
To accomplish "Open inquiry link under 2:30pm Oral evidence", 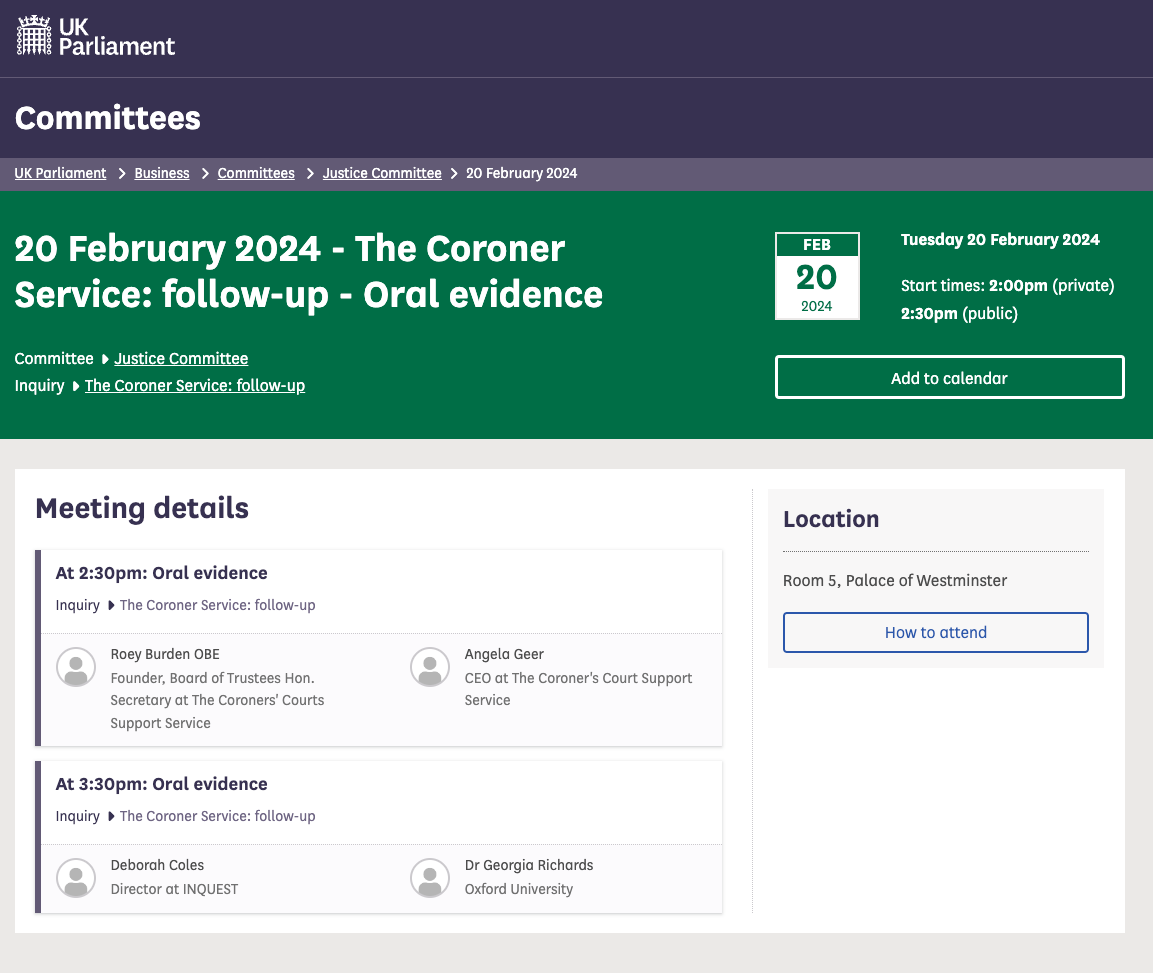I will point(218,605).
